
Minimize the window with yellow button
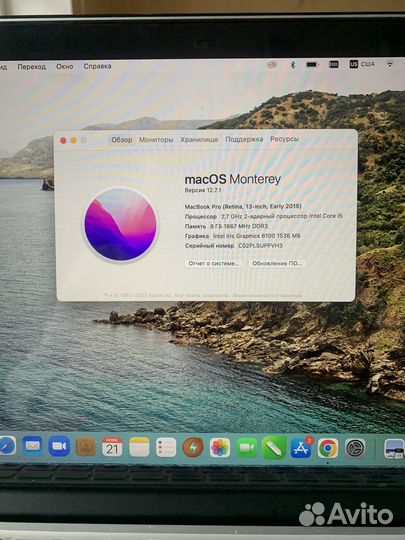pos(73,141)
